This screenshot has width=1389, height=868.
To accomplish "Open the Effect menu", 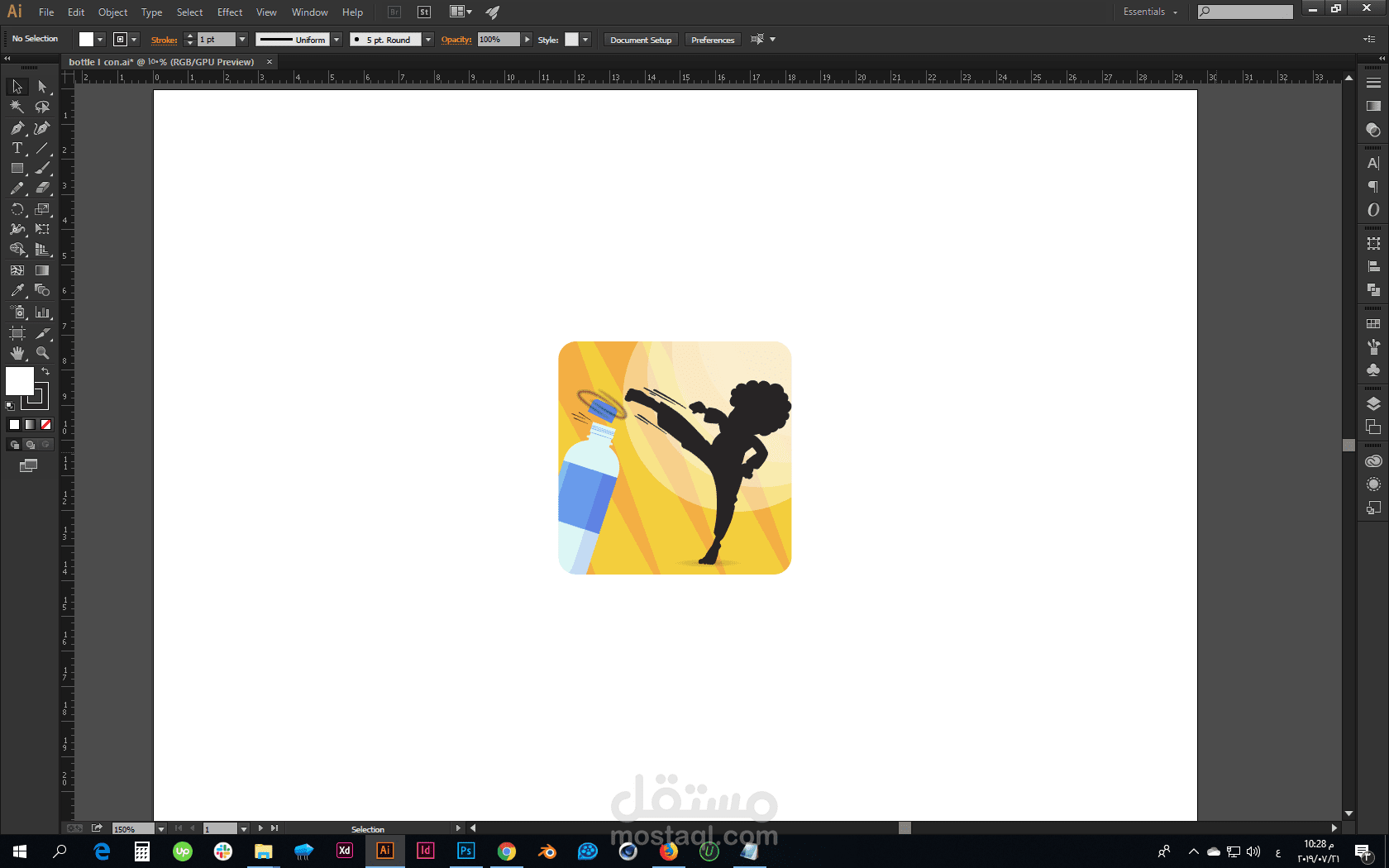I will pos(230,12).
